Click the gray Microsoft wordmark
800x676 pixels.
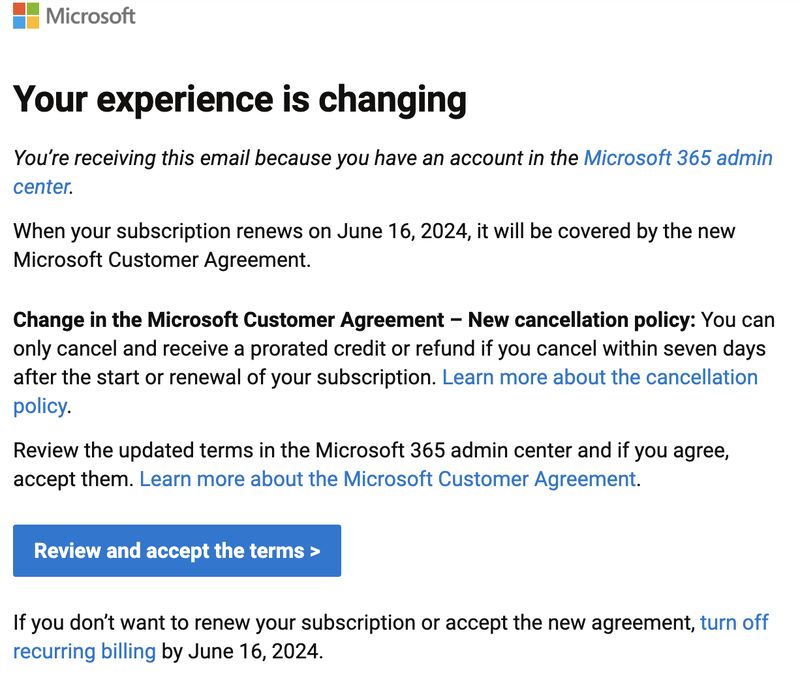(x=90, y=16)
